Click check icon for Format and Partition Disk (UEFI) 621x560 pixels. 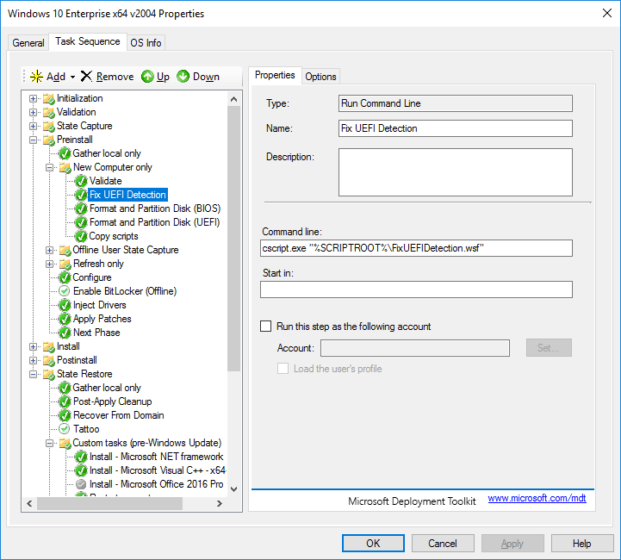tap(81, 223)
